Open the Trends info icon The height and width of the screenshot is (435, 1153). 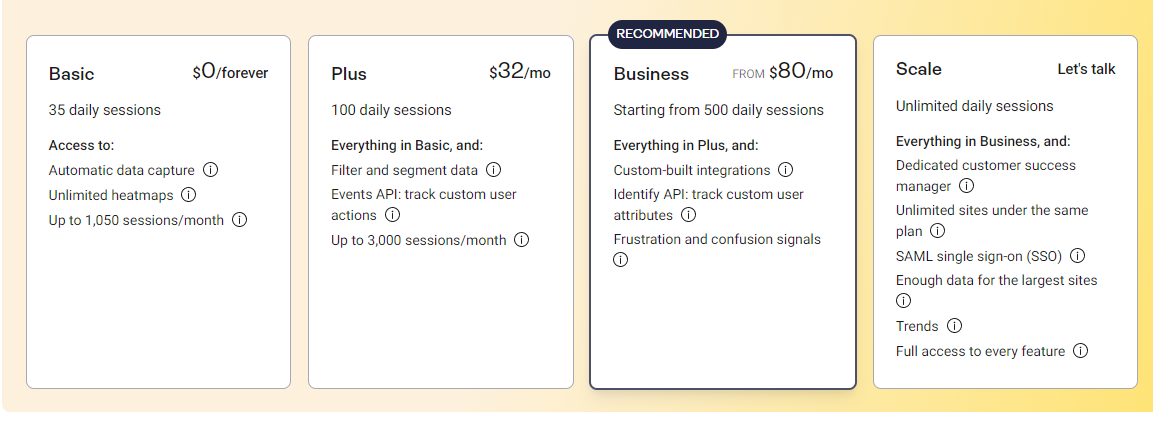954,326
